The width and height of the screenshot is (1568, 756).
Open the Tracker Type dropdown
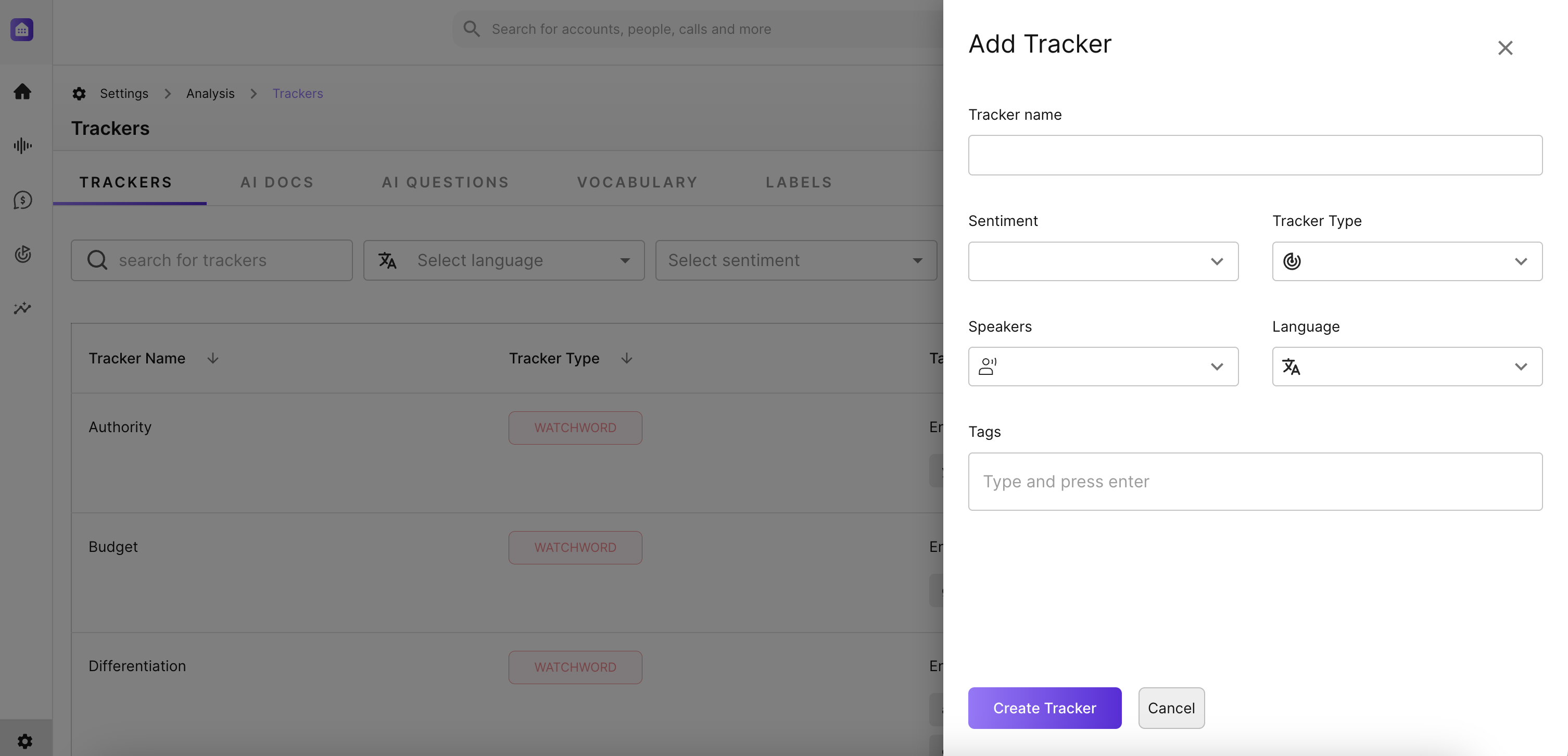1406,261
